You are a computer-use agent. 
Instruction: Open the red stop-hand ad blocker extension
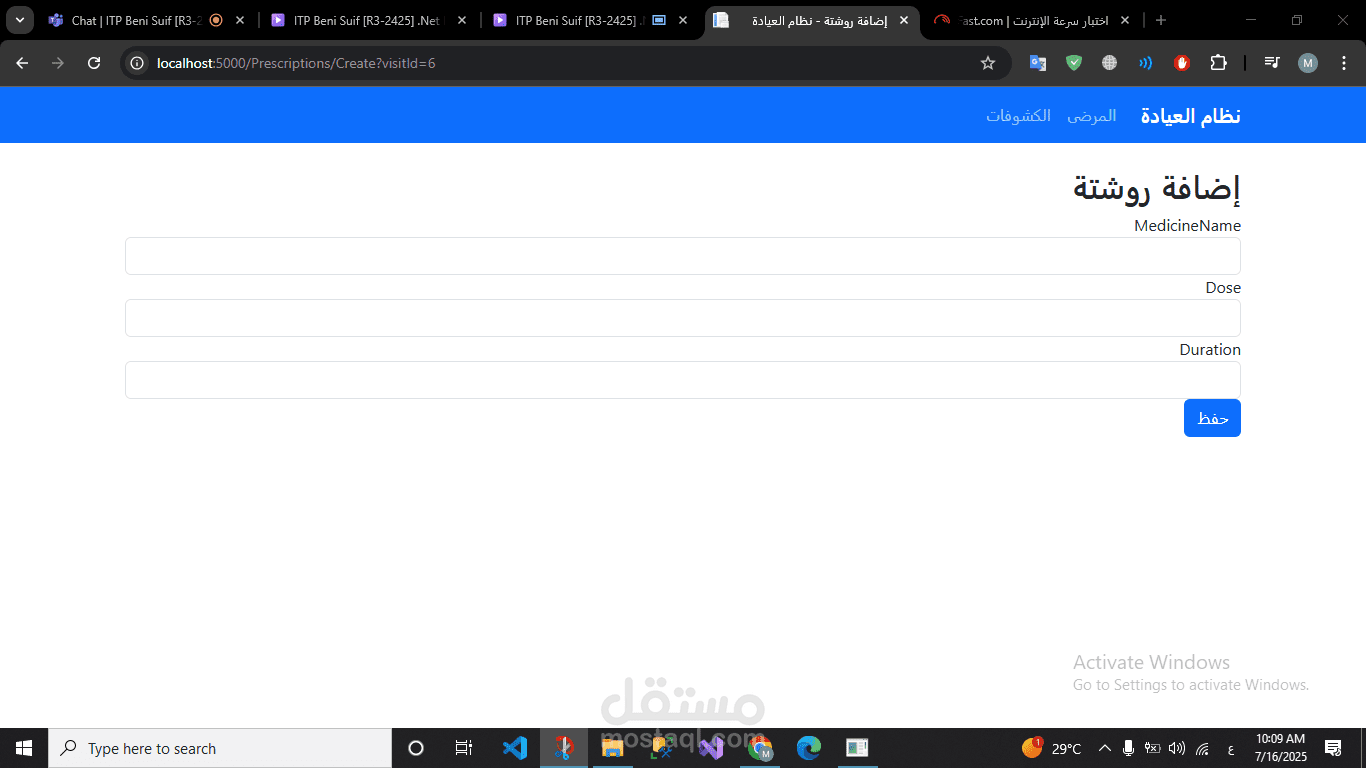[1182, 63]
